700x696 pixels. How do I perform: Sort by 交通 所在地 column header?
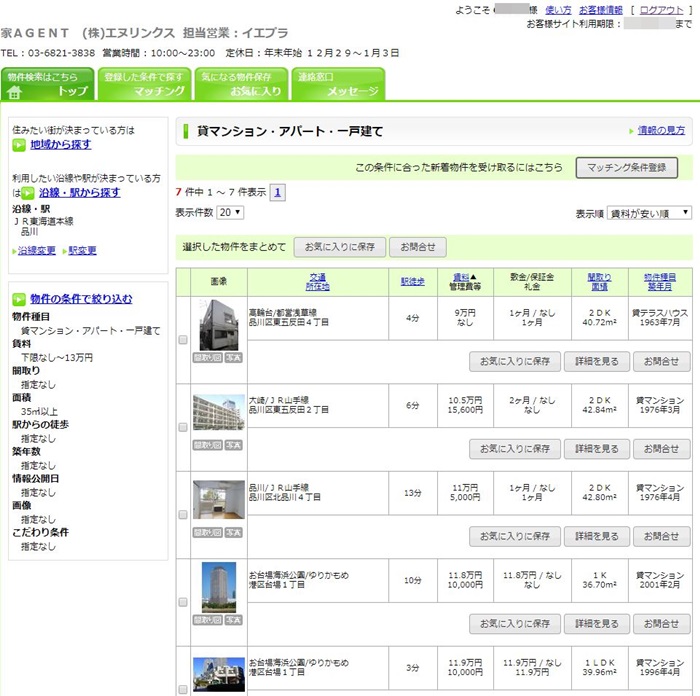click(317, 282)
